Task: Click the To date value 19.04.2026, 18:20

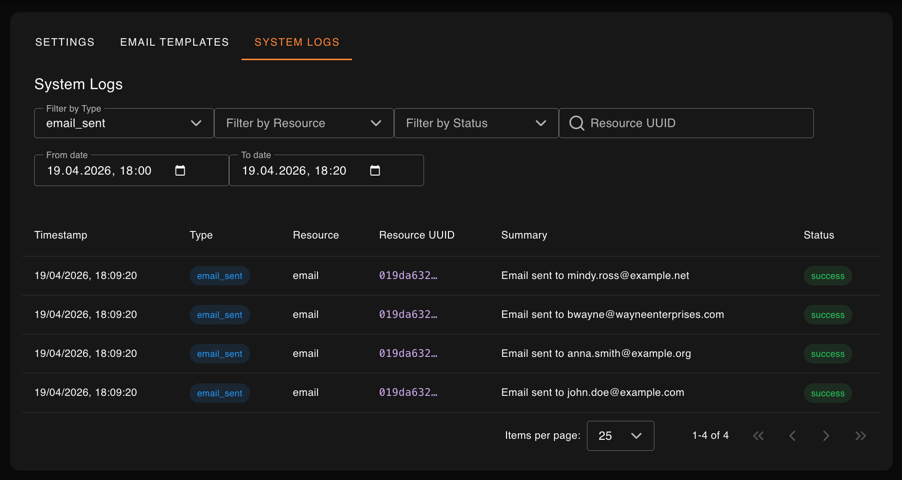Action: point(294,170)
